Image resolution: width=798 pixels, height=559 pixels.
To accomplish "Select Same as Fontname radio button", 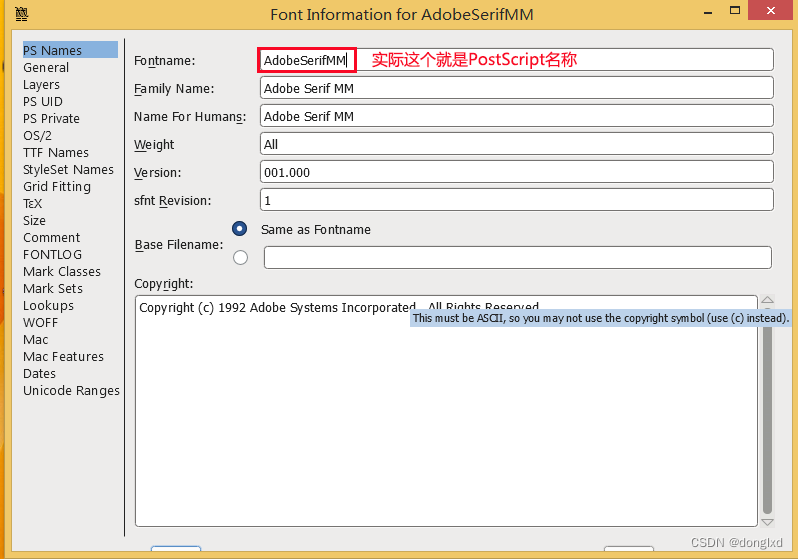I will [x=240, y=229].
